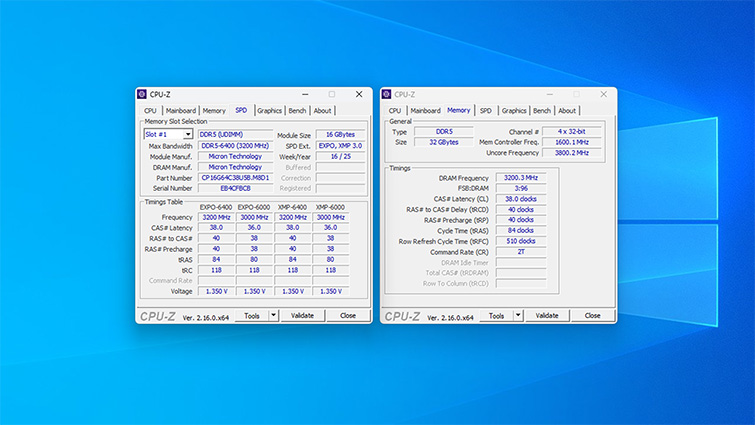Click CPU-Z app icon in right window title bar
Viewport: 755px width, 425px height.
tap(387, 94)
